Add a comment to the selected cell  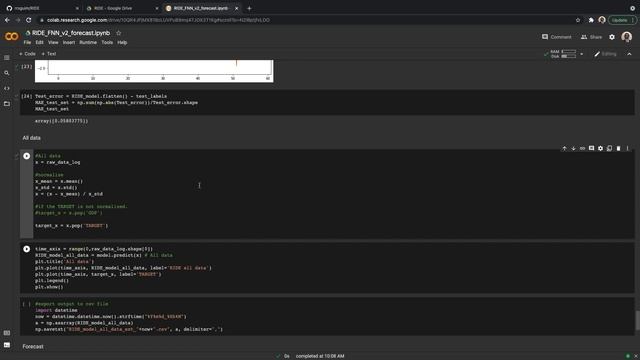[591, 149]
